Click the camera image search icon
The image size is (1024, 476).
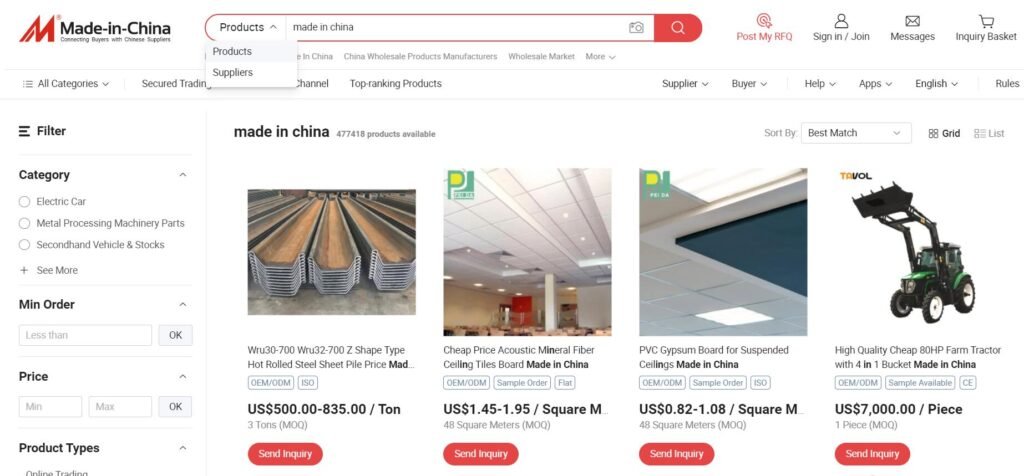pyautogui.click(x=636, y=27)
